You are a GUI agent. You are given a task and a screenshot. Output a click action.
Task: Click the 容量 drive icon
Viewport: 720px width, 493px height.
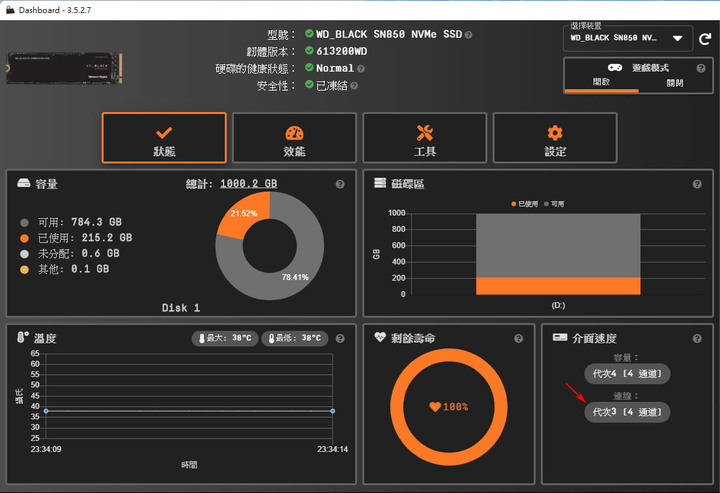[23, 184]
